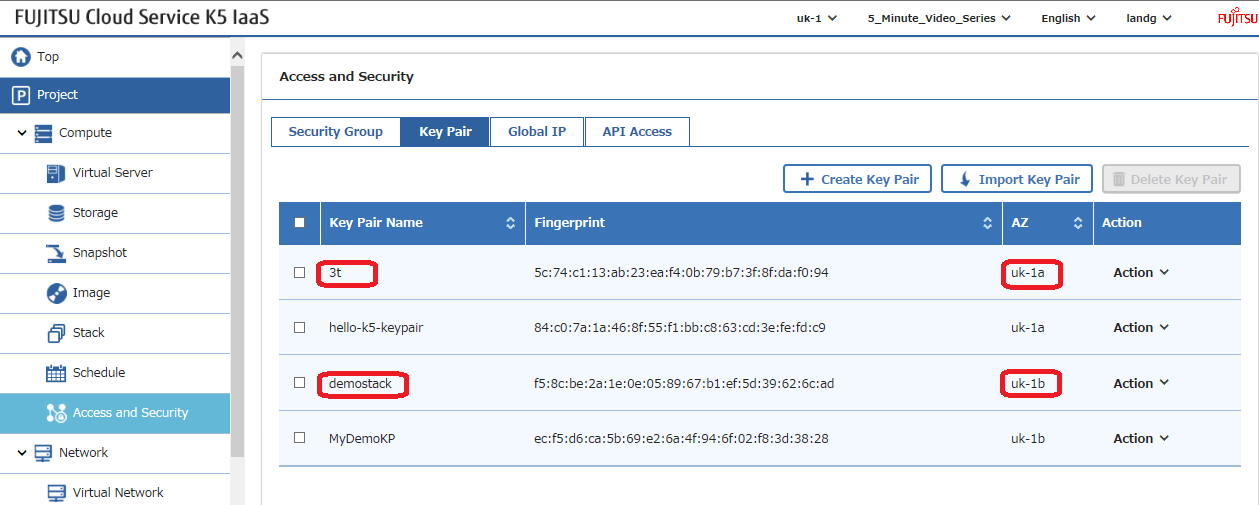Click key pair name demostack
The height and width of the screenshot is (505, 1259).
pos(361,384)
